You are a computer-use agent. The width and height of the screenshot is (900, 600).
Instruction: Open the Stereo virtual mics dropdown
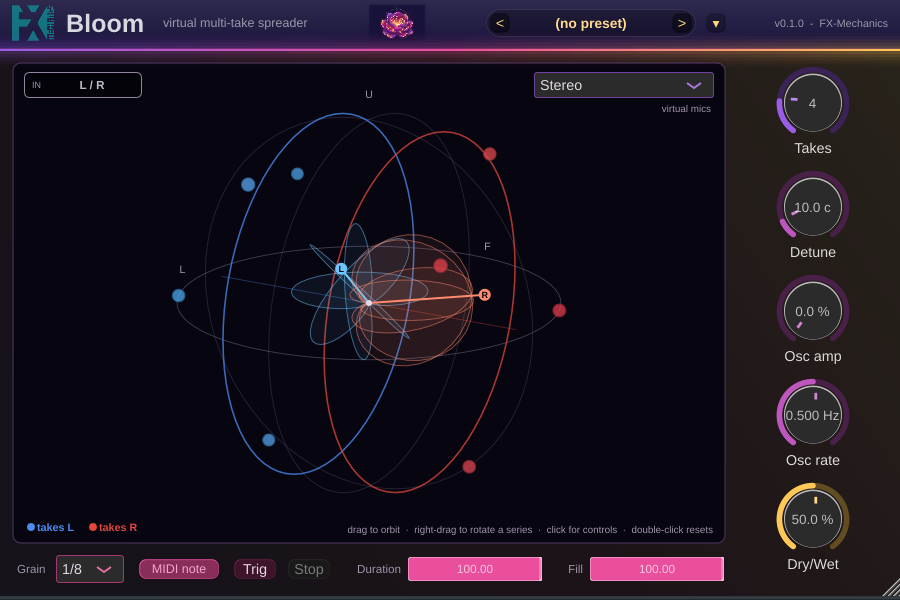pos(624,85)
